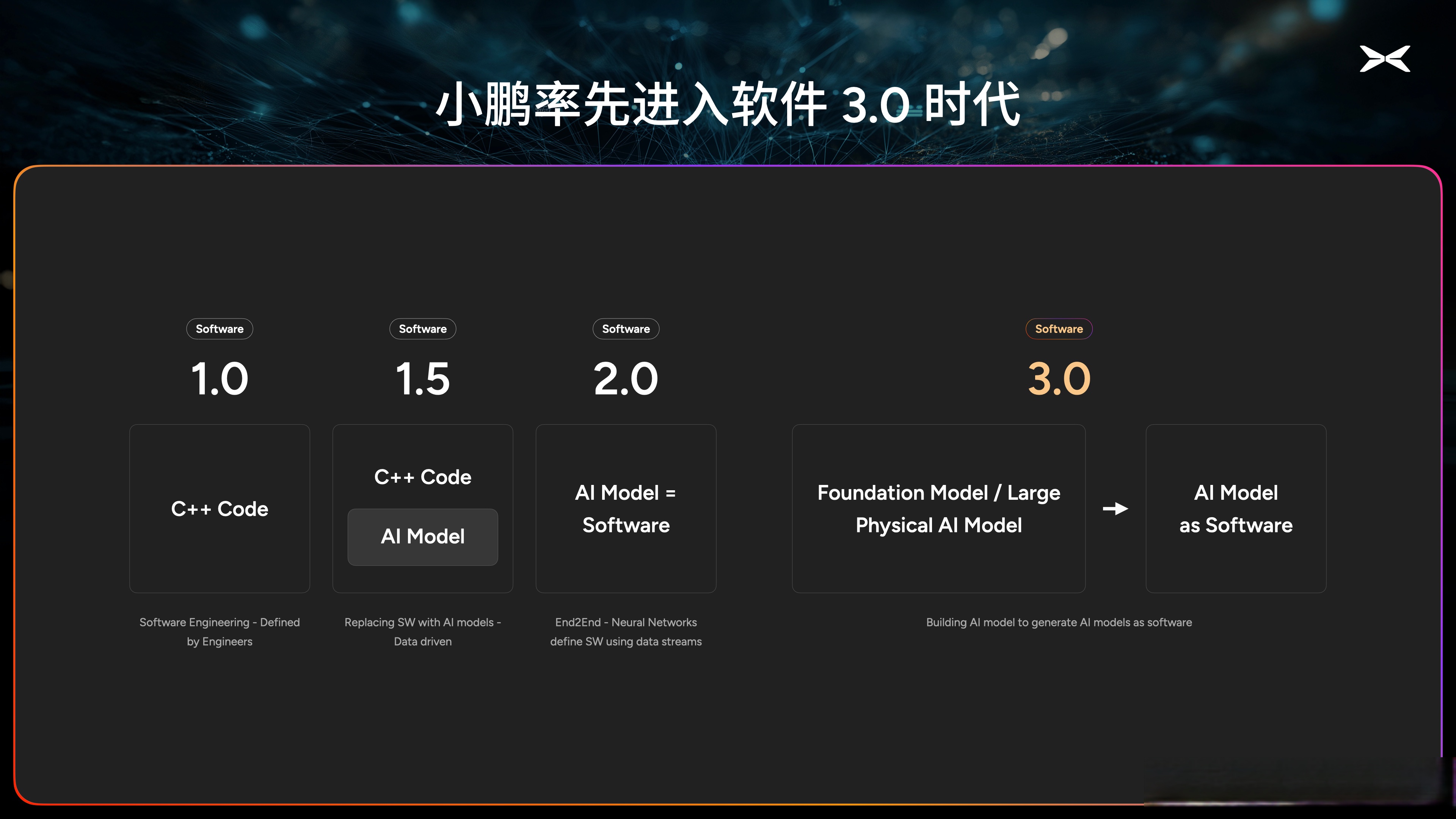Viewport: 1456px width, 819px height.
Task: Switch to the Software 2.0 section
Action: pyautogui.click(x=626, y=378)
